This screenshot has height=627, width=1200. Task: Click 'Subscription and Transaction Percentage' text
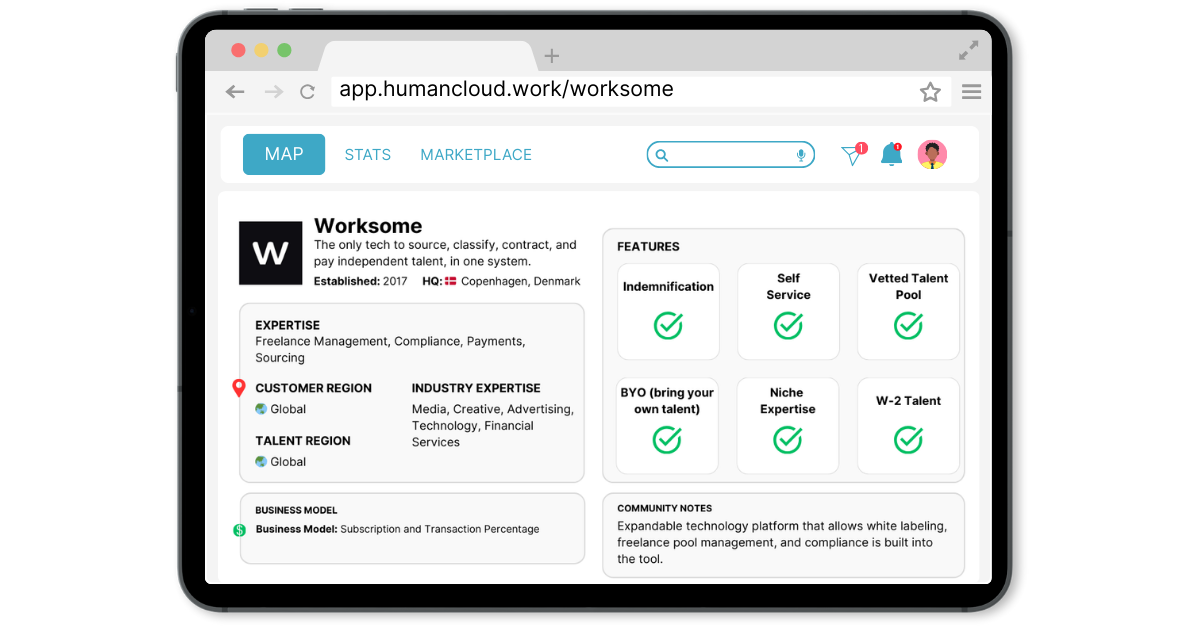pos(440,530)
